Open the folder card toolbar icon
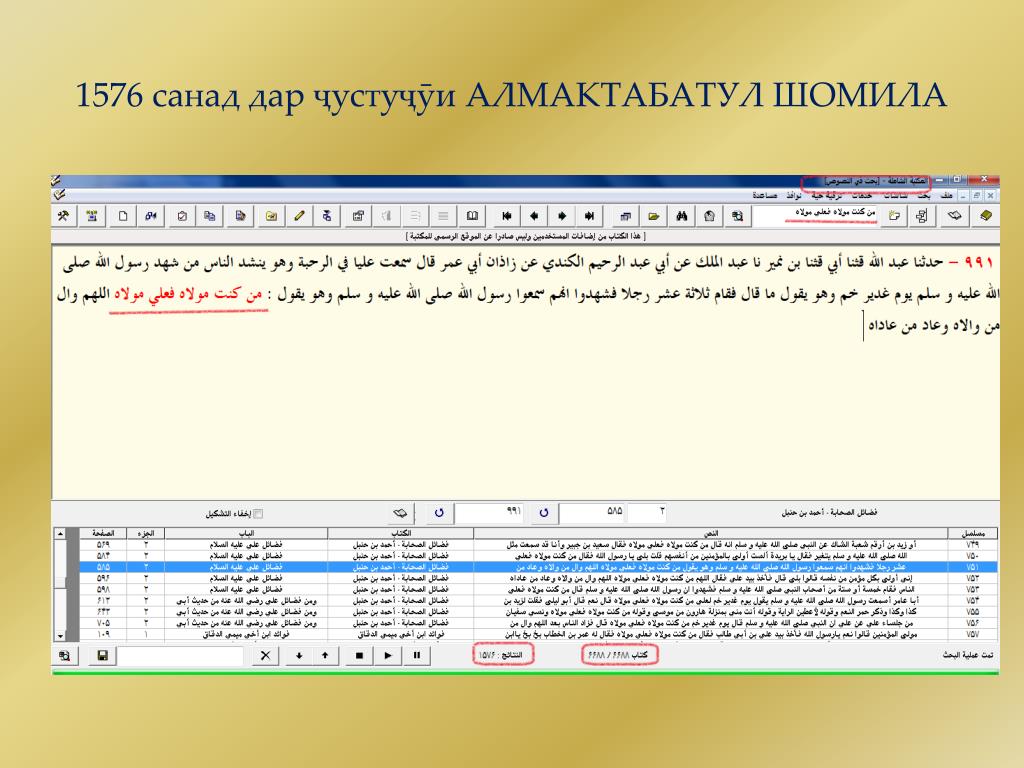 [x=271, y=216]
